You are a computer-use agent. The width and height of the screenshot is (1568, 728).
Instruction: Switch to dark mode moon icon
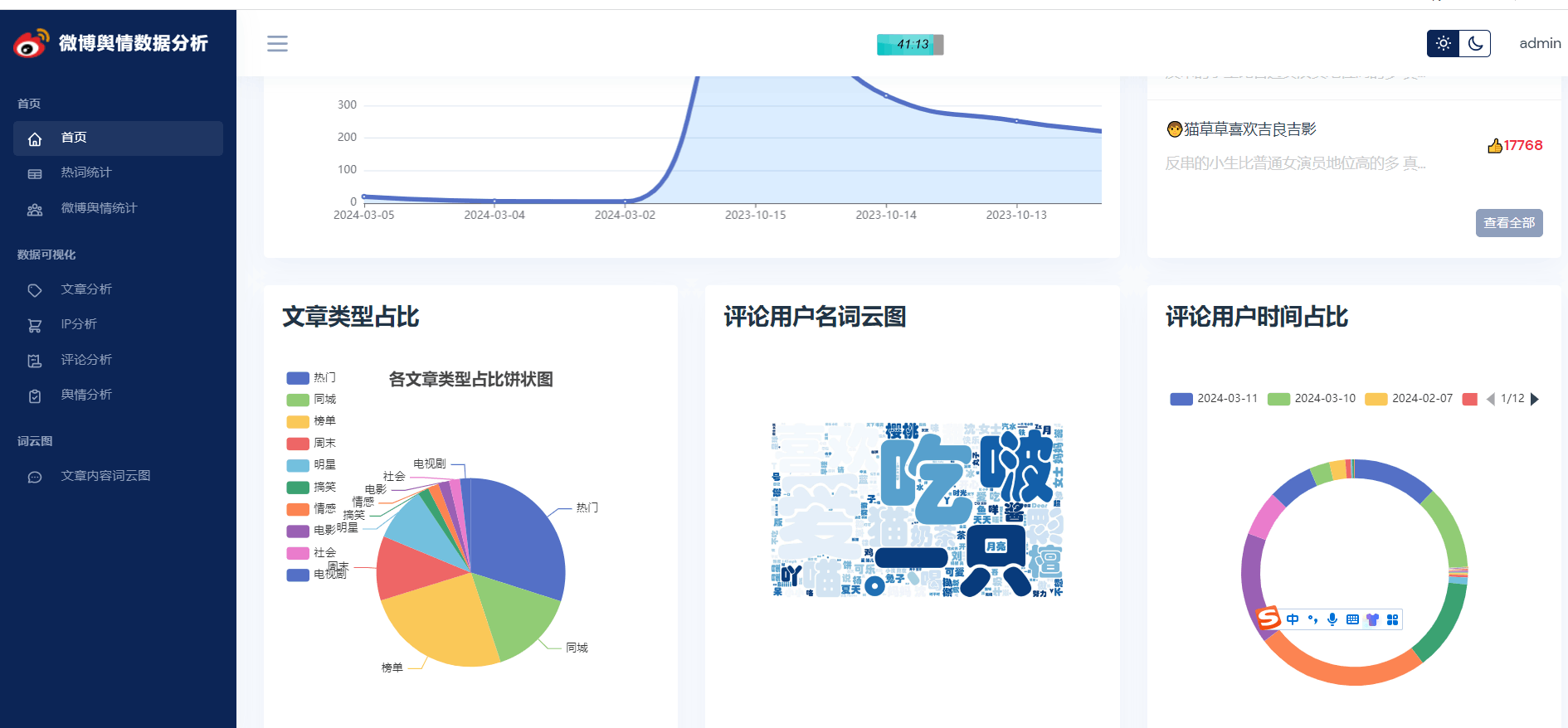[1475, 44]
